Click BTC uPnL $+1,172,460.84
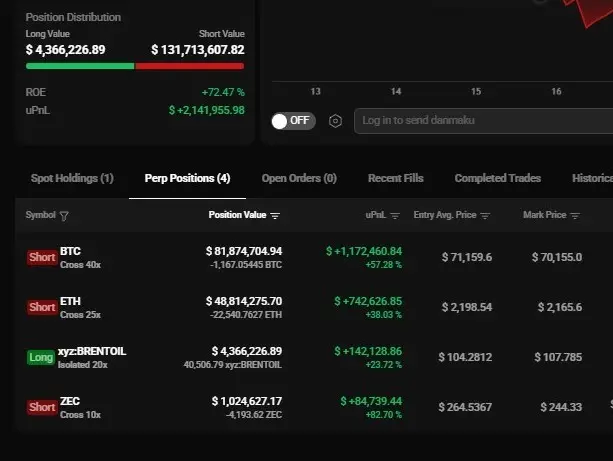613x461 pixels. tap(364, 251)
